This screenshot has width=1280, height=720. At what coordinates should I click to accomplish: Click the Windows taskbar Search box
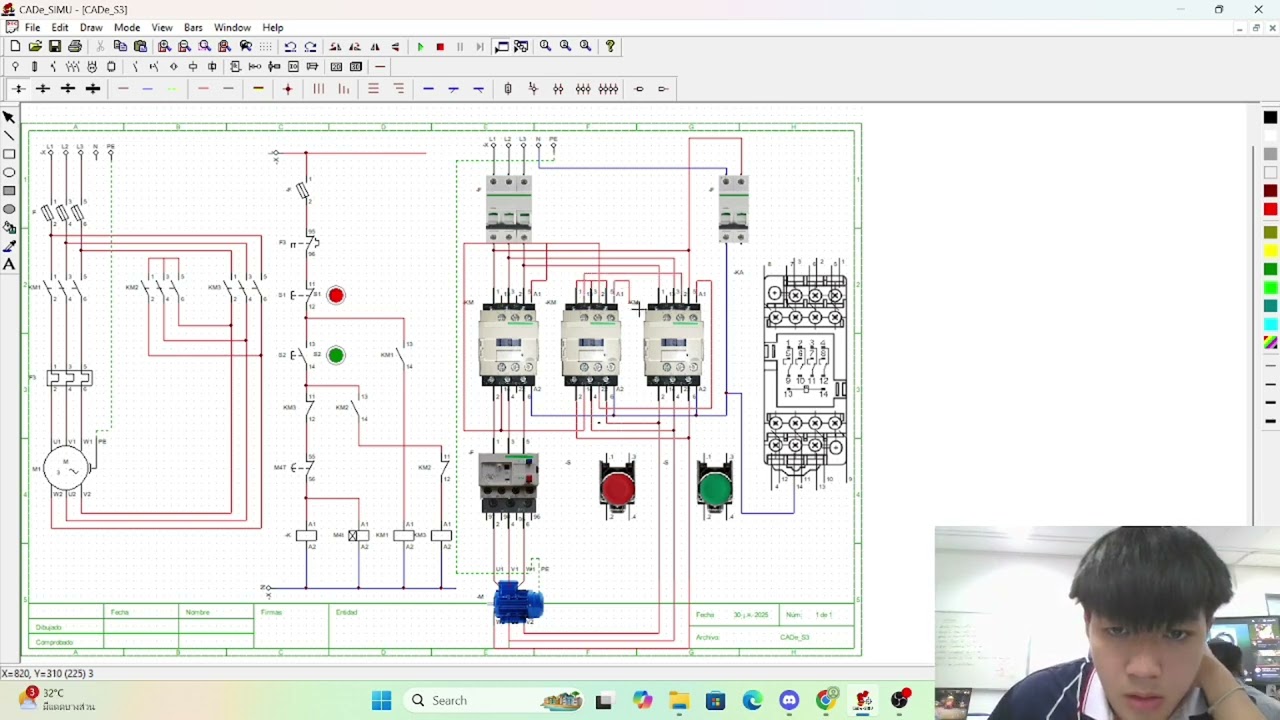coord(450,701)
